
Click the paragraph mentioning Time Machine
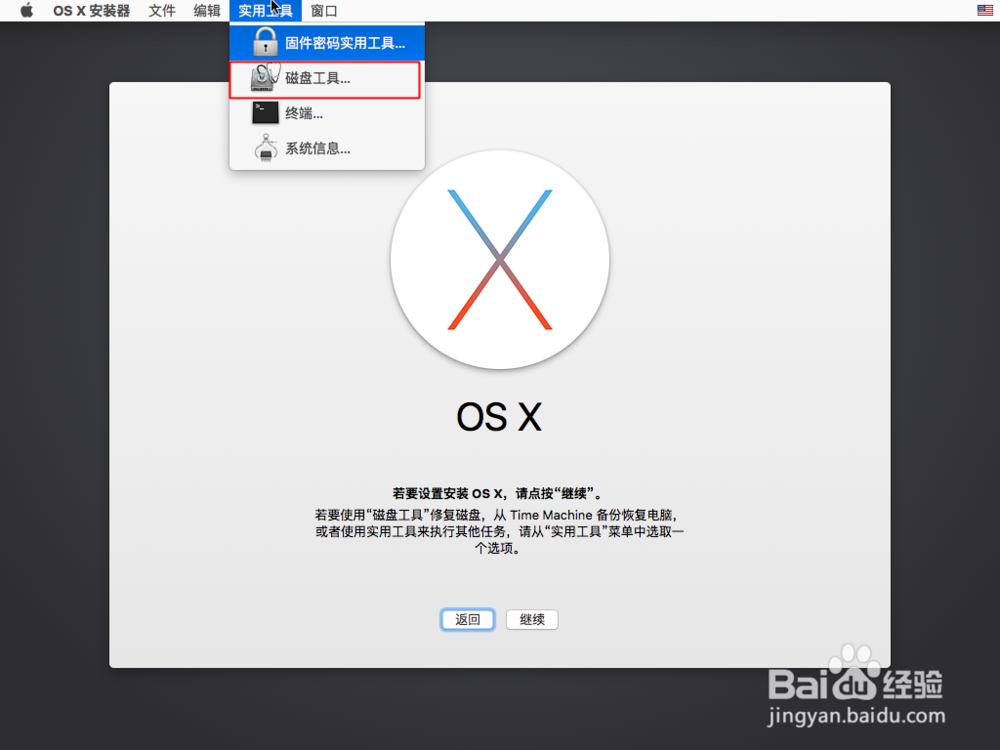click(499, 531)
